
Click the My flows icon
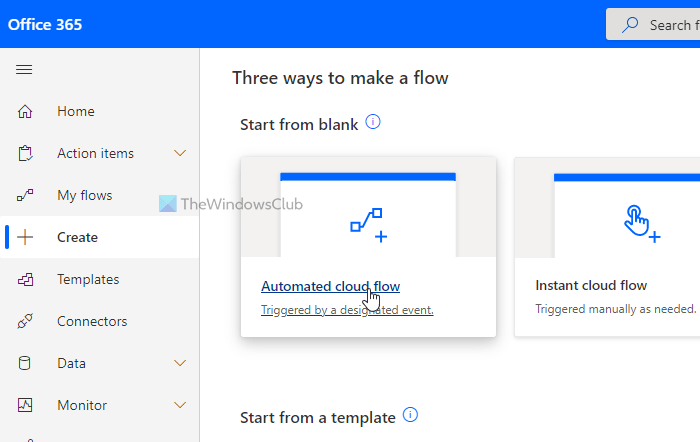point(26,195)
